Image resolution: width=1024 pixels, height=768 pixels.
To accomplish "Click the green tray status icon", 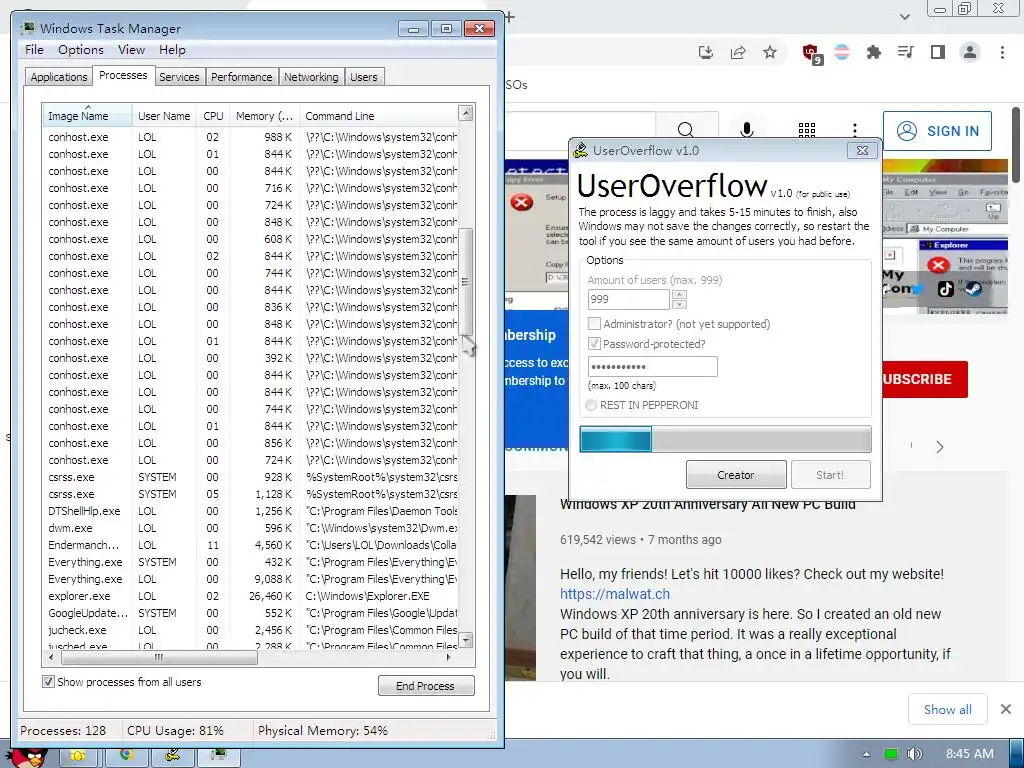I will pos(891,754).
